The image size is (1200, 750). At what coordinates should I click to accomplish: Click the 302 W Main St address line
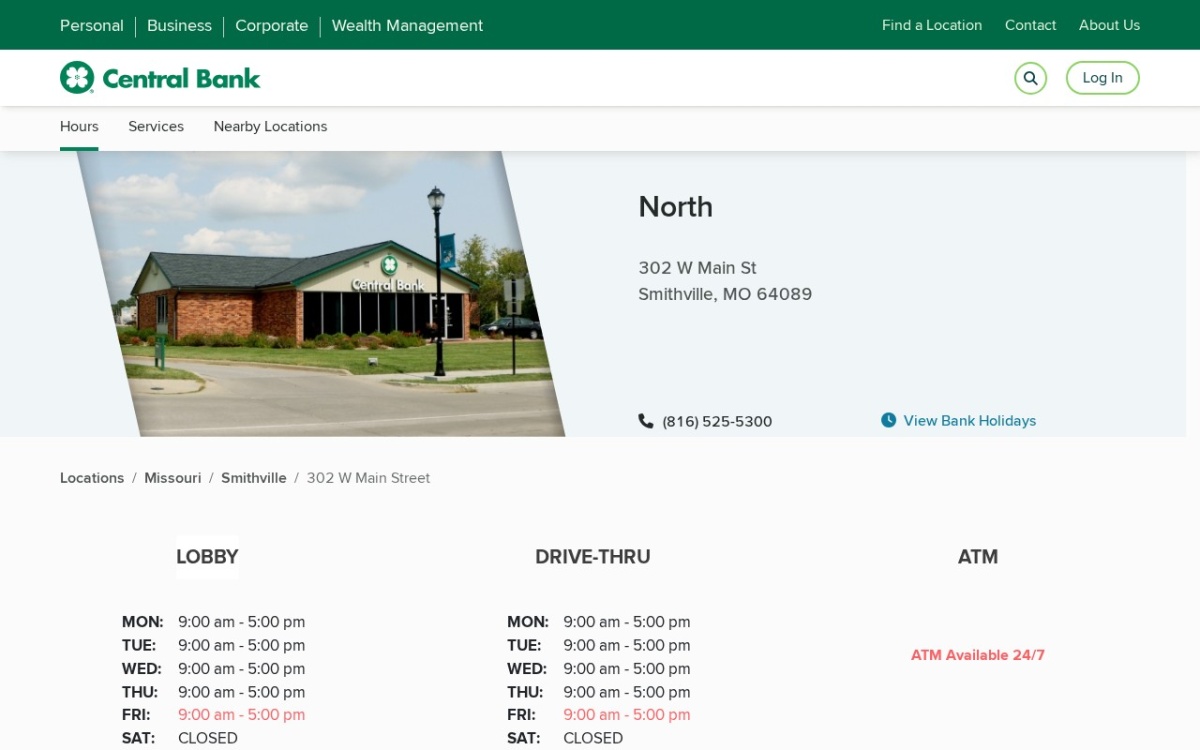pyautogui.click(x=697, y=268)
